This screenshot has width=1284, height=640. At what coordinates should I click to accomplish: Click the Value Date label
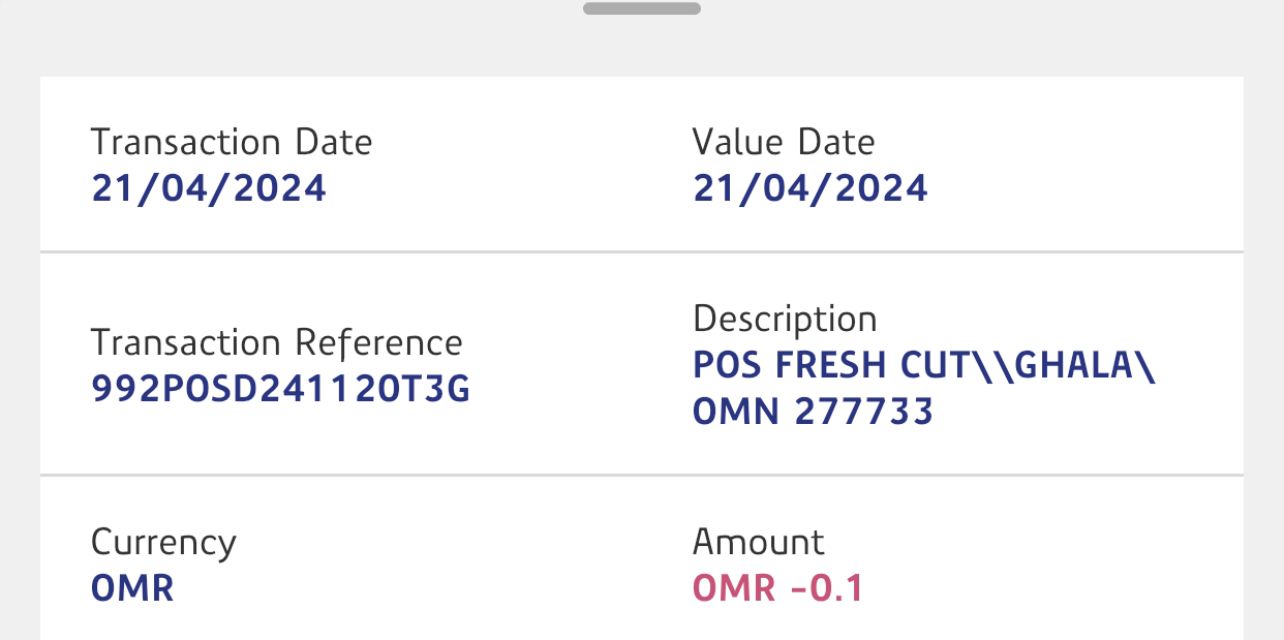(783, 142)
